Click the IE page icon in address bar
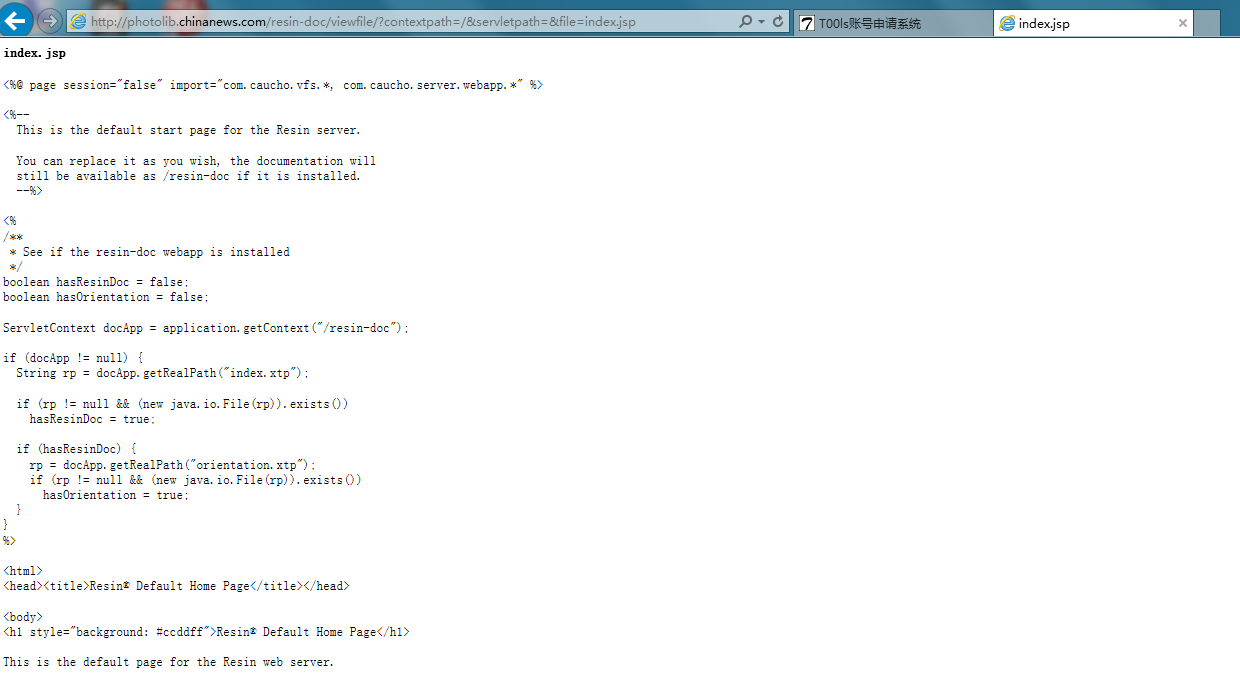Viewport: 1240px width, 687px height. pos(77,21)
